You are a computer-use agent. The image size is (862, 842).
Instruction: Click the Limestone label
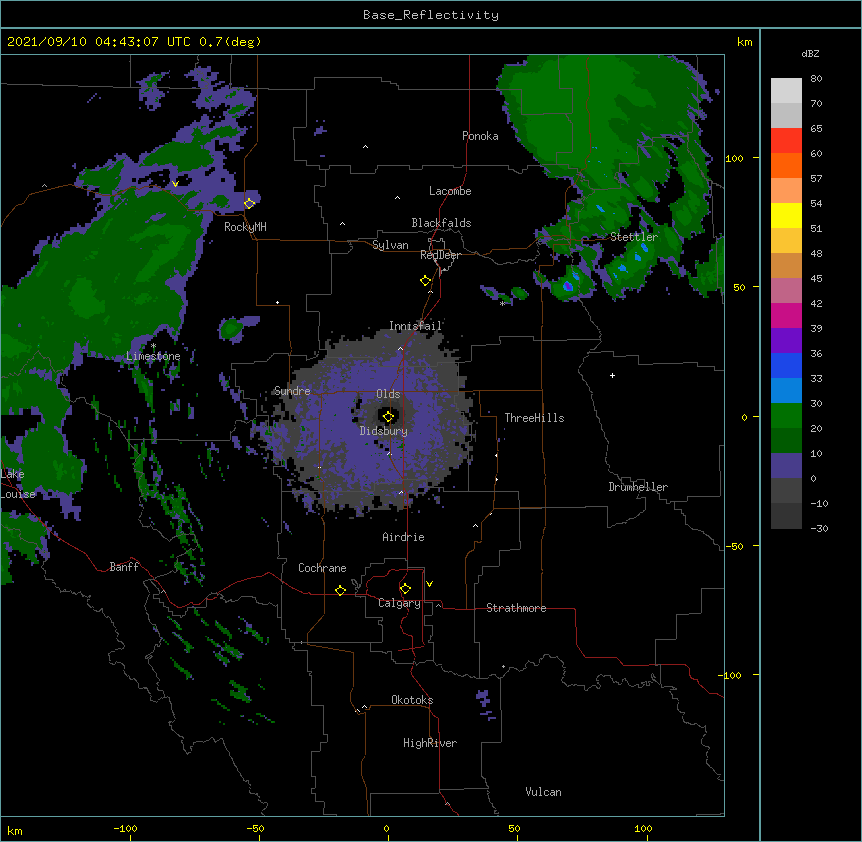153,356
